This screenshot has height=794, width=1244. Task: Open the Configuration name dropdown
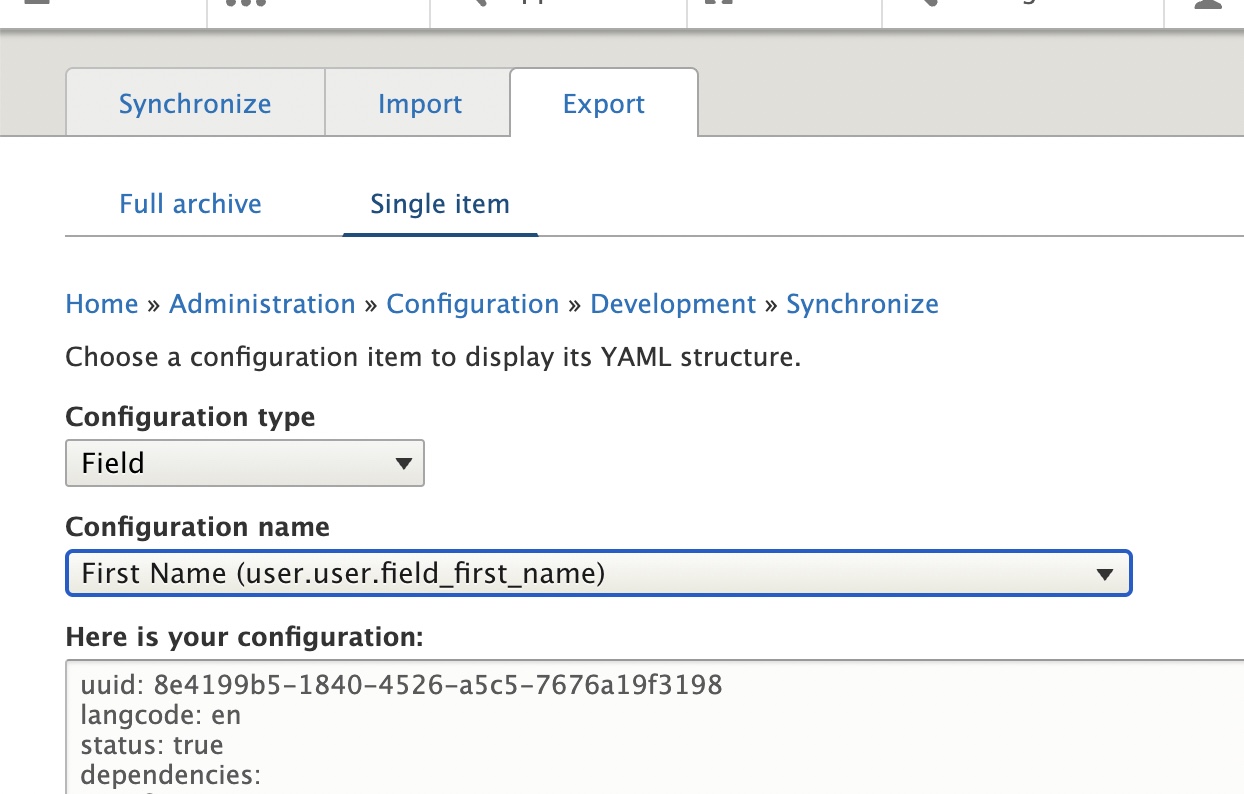[x=598, y=574]
